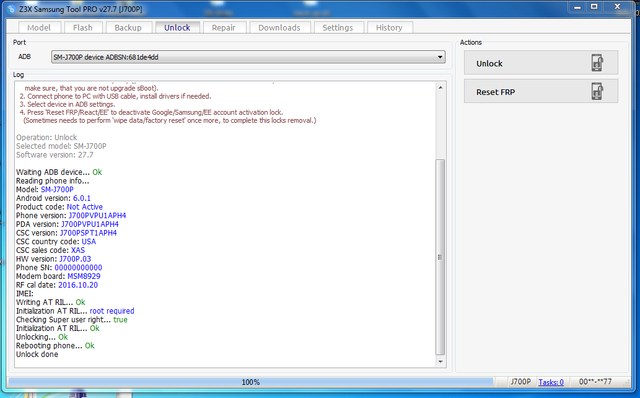Click 'Rebooting phone... Ok' log line
The width and height of the screenshot is (640, 398).
[x=55, y=346]
